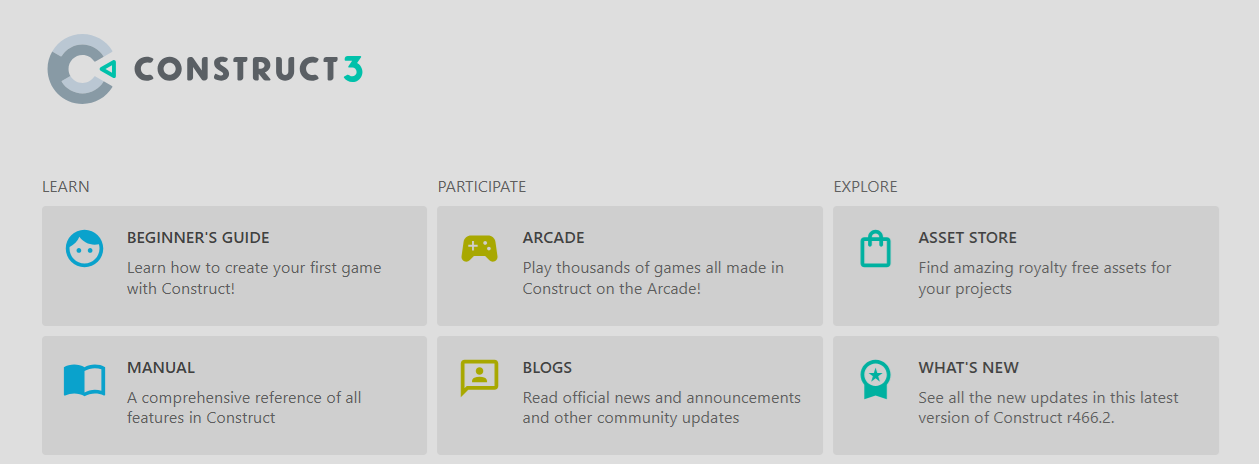The width and height of the screenshot is (1259, 464).
Task: Open the BEGINNER'S GUIDE title link
Action: pyautogui.click(x=198, y=238)
